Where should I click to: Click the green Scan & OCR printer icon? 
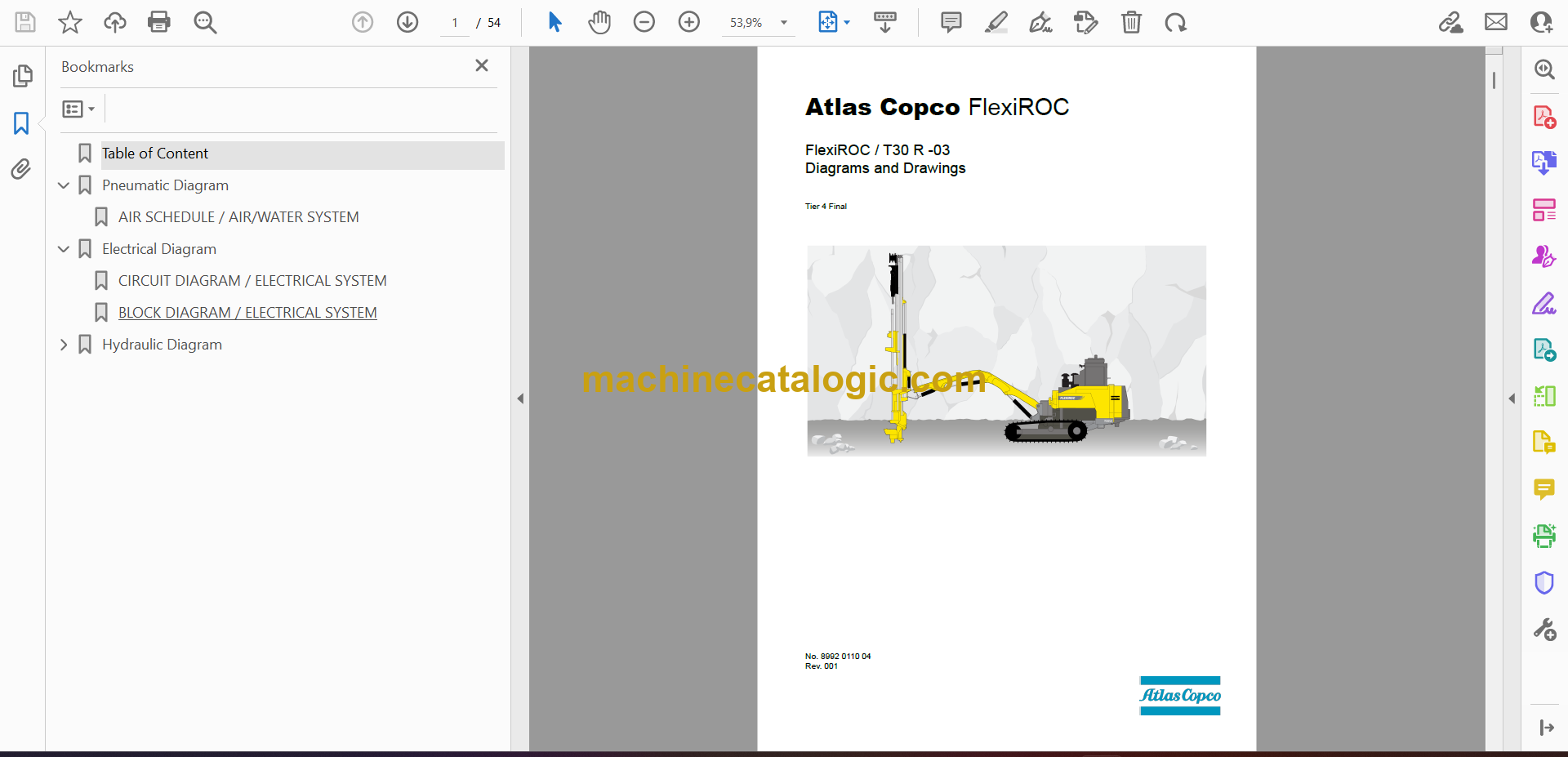(x=1544, y=536)
